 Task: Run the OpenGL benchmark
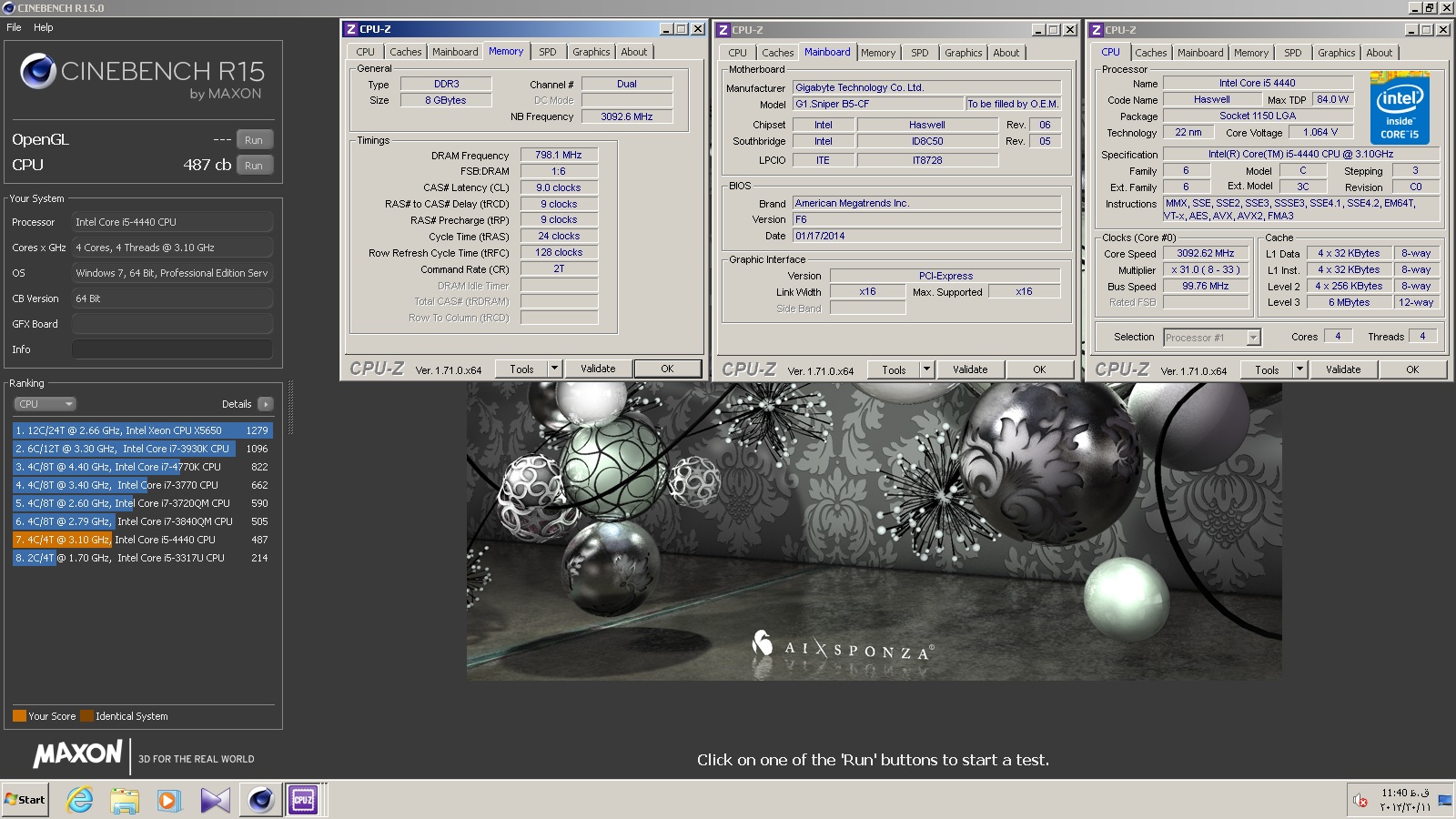click(x=254, y=139)
